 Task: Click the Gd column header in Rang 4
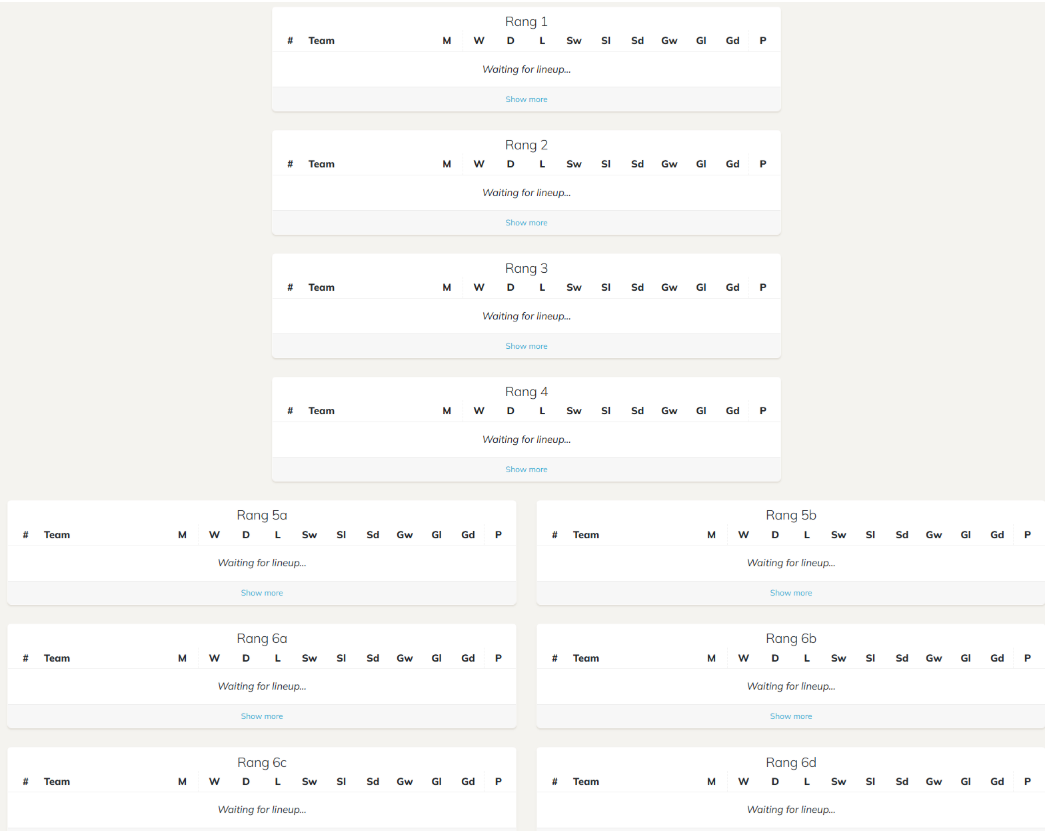(733, 411)
